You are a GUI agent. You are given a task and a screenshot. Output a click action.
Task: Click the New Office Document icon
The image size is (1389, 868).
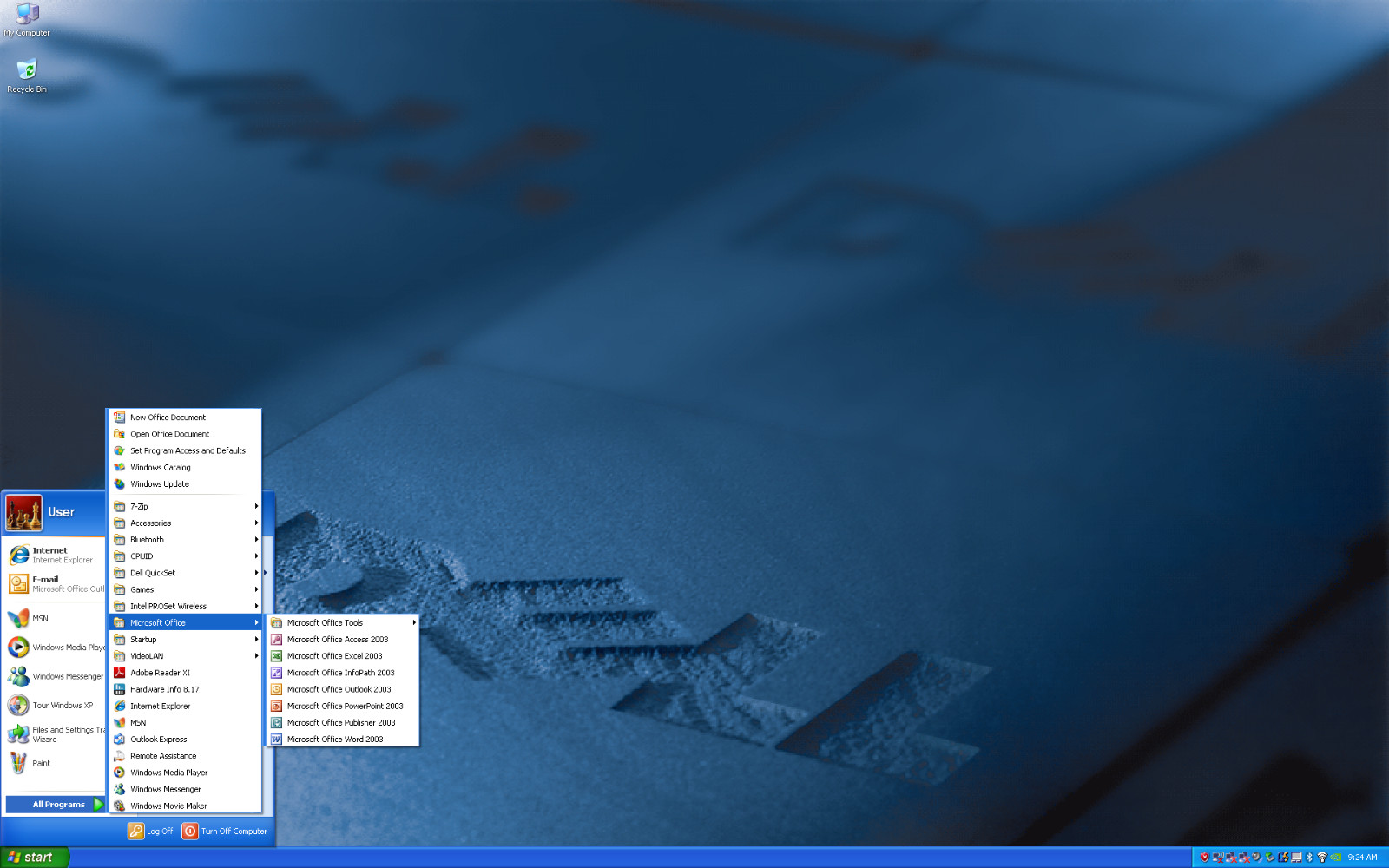pos(120,418)
